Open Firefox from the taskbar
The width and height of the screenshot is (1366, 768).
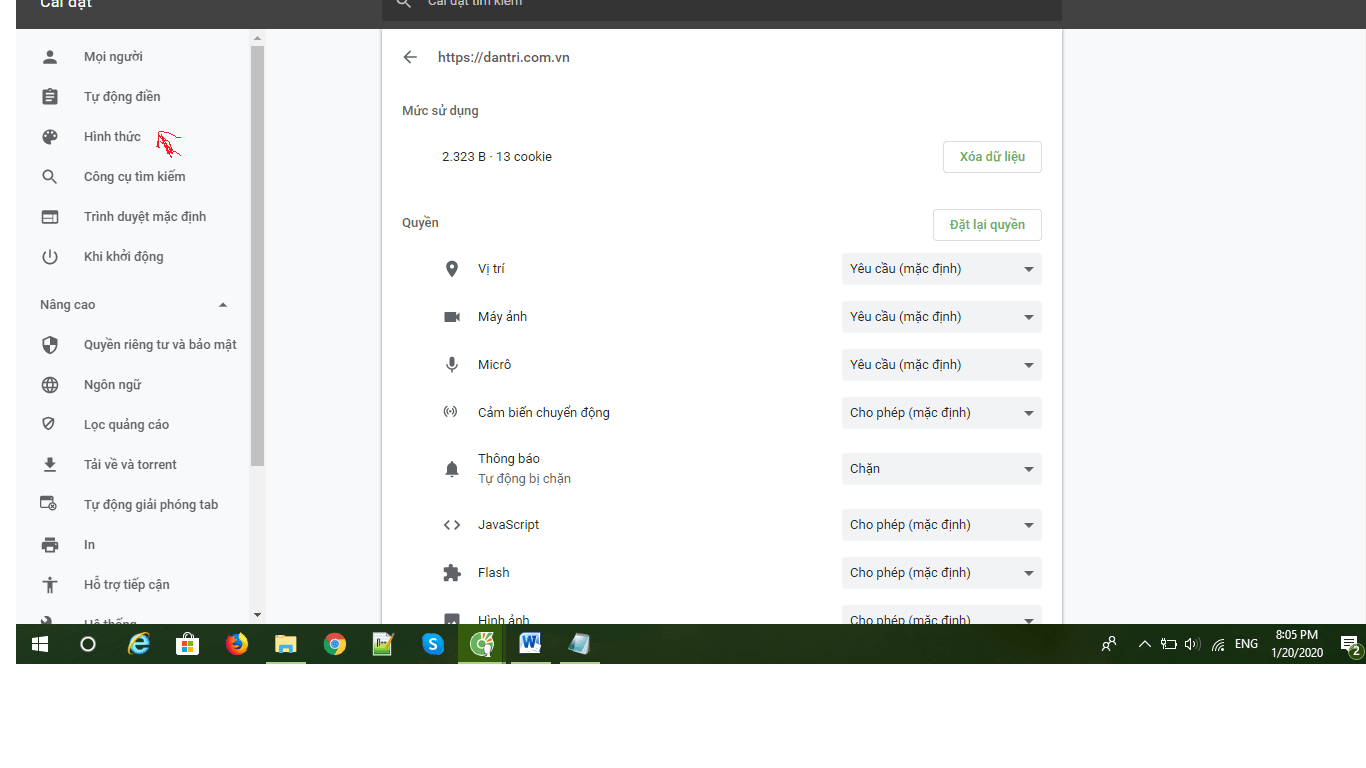click(x=237, y=644)
